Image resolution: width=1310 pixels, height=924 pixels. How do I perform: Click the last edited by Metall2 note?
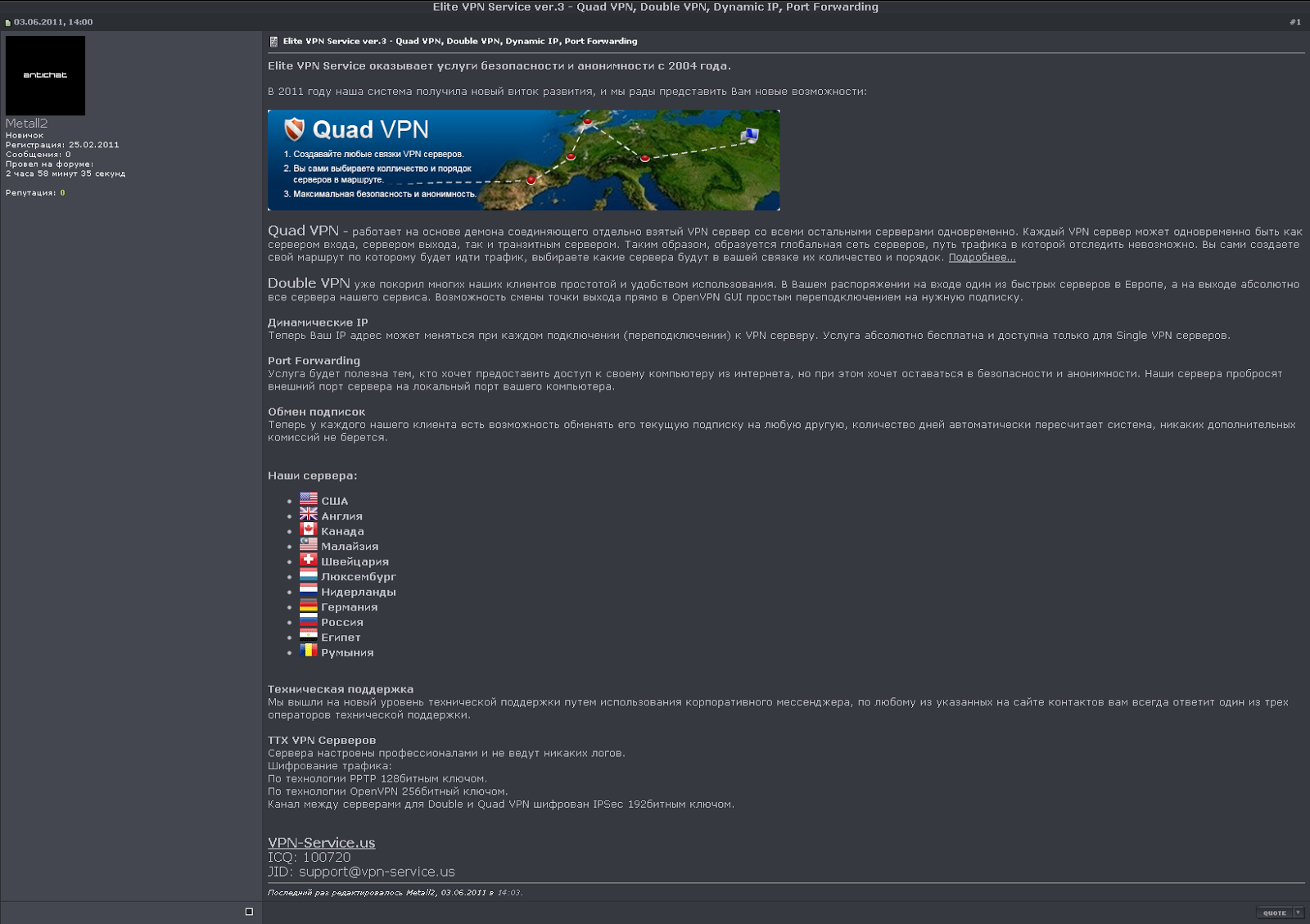pos(395,893)
